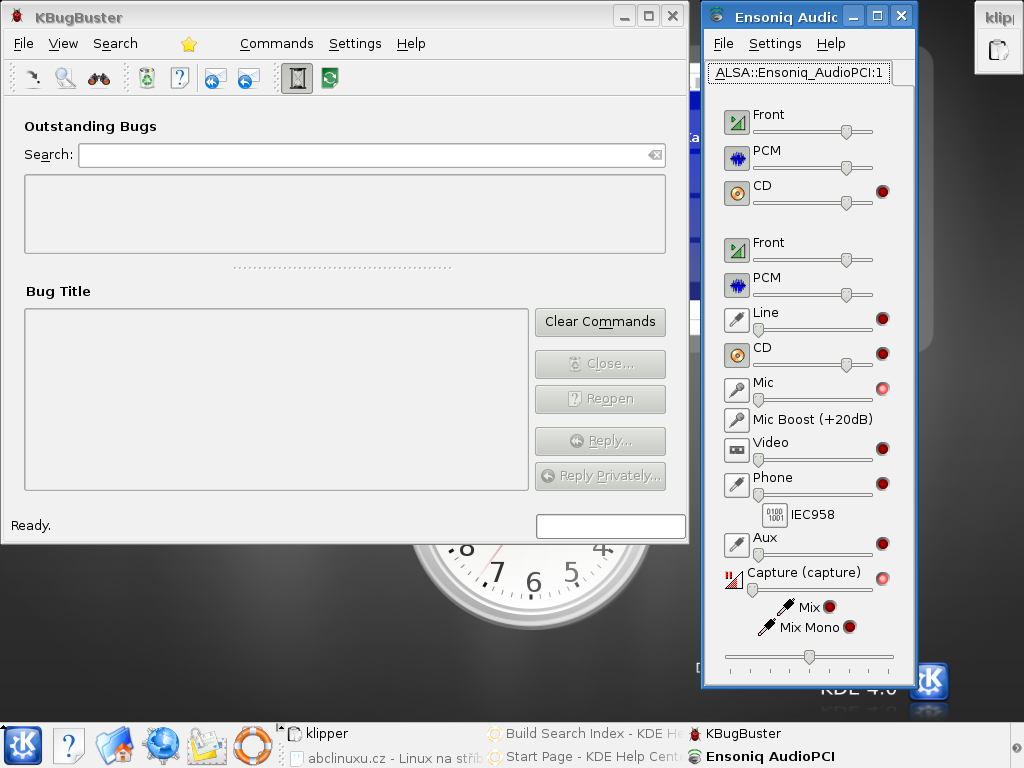The height and width of the screenshot is (768, 1024).
Task: Click the IEC958 digital output icon
Action: (x=775, y=515)
